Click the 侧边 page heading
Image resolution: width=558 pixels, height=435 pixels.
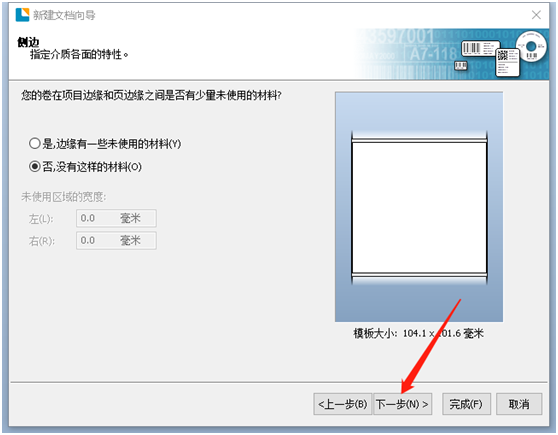pyautogui.click(x=28, y=42)
